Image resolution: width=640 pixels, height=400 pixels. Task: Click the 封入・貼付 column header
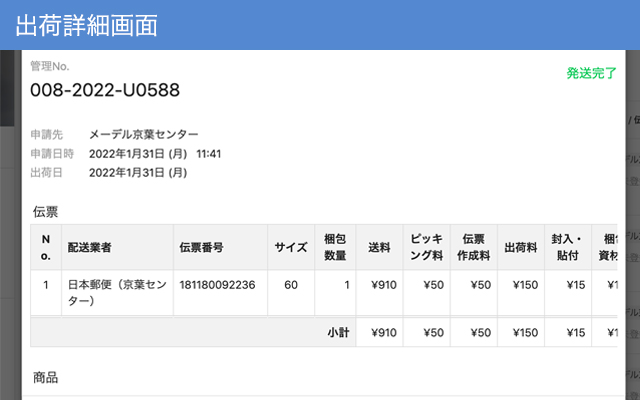click(x=568, y=246)
